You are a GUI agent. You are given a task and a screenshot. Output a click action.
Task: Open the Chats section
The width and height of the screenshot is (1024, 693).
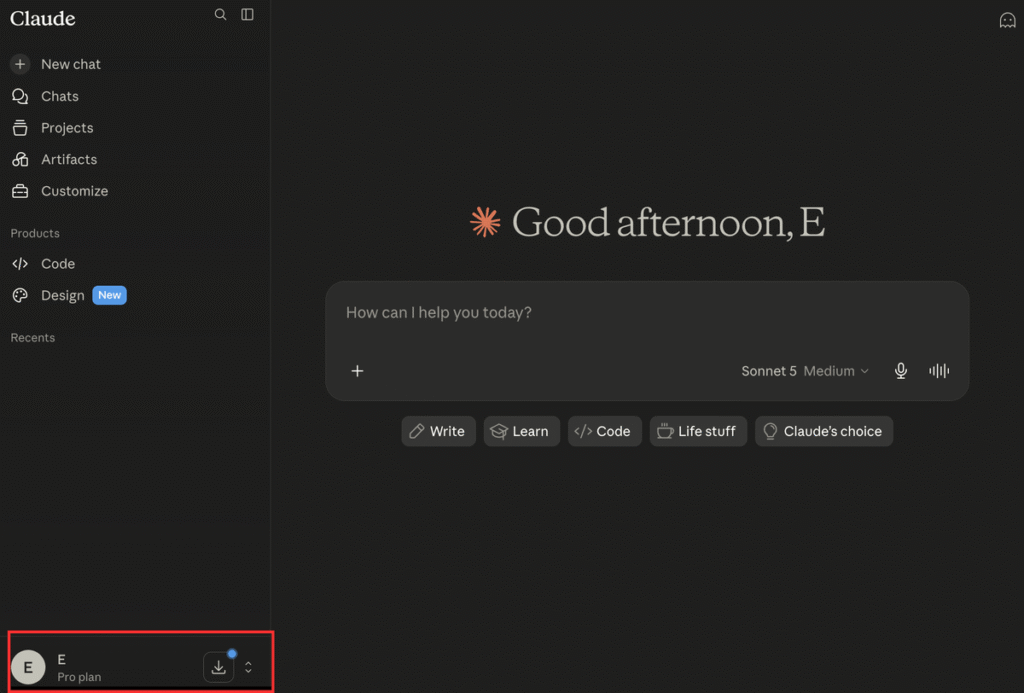coord(45,96)
